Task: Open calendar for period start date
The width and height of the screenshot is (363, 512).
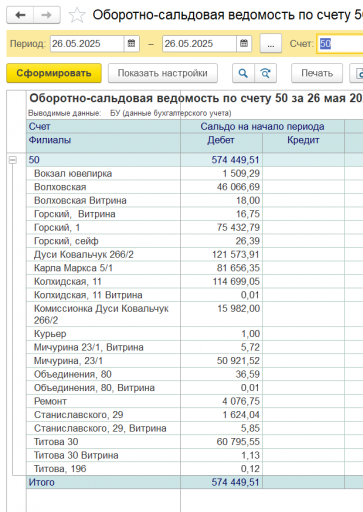Action: [x=131, y=43]
